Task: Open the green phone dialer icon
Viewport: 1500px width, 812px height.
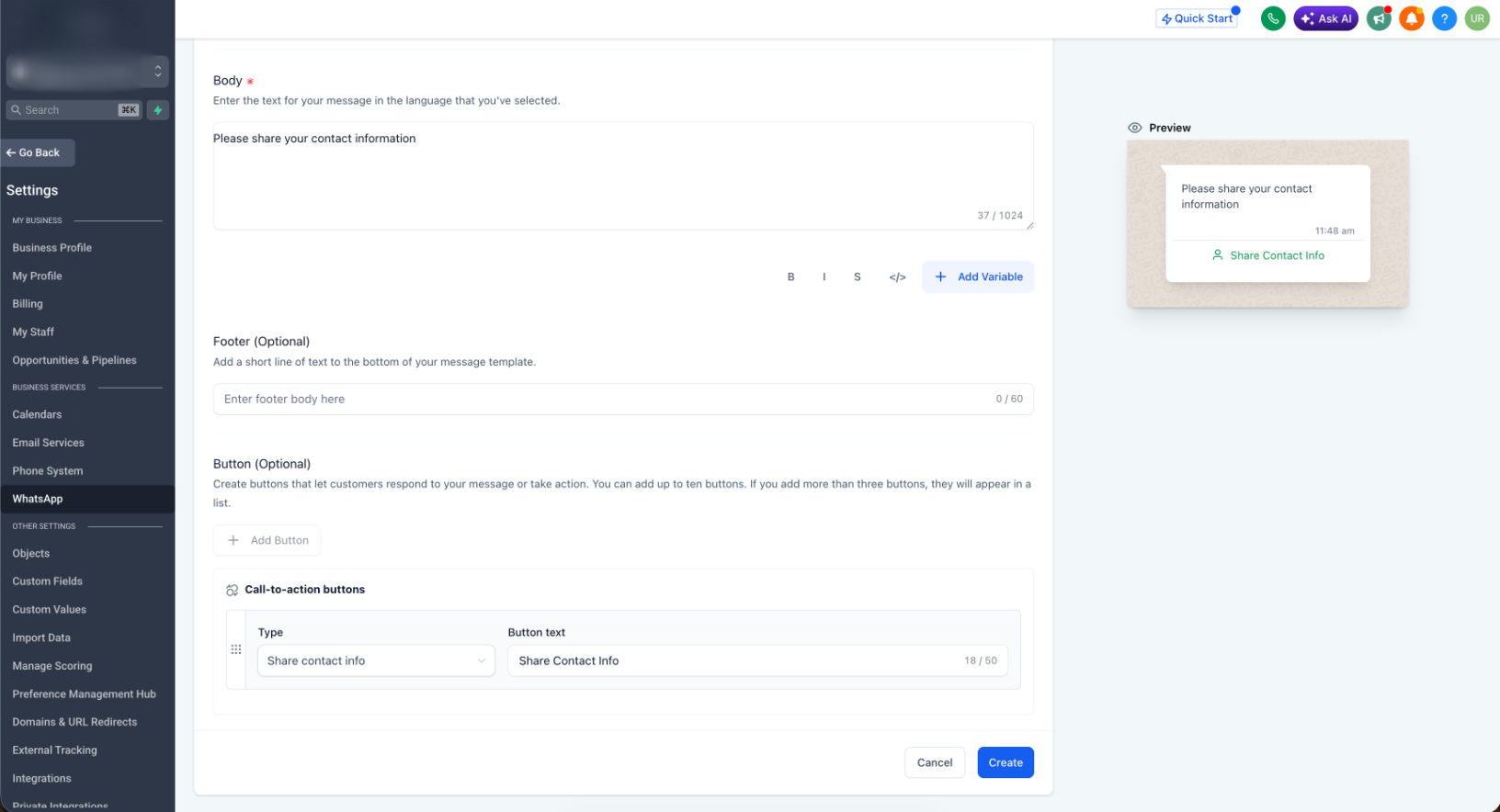Action: tap(1273, 18)
